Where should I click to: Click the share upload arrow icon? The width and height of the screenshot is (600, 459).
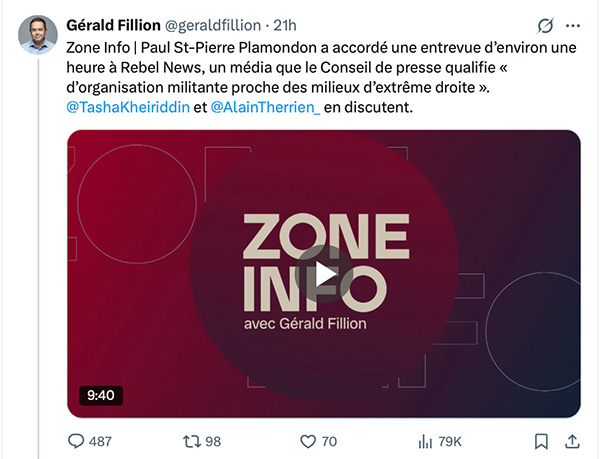(573, 441)
